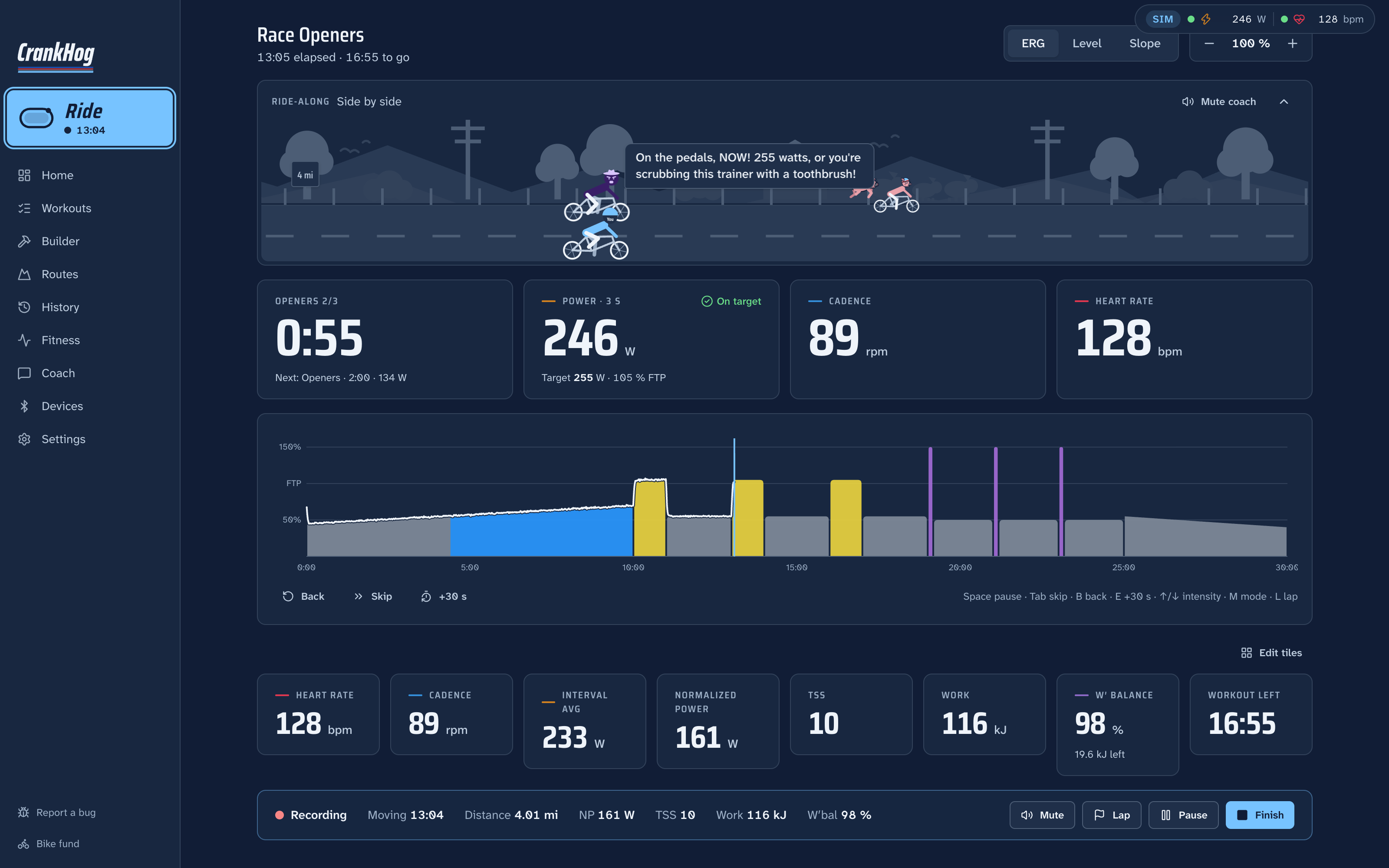This screenshot has width=1389, height=868.
Task: Collapse the ride-along panel chevron
Action: [x=1284, y=102]
